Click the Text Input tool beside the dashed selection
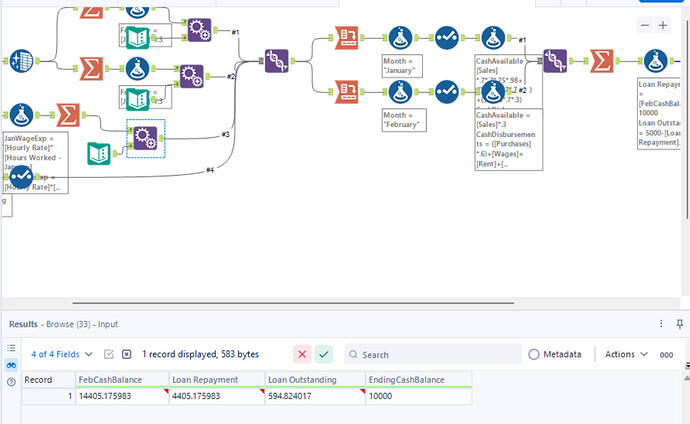 click(99, 153)
